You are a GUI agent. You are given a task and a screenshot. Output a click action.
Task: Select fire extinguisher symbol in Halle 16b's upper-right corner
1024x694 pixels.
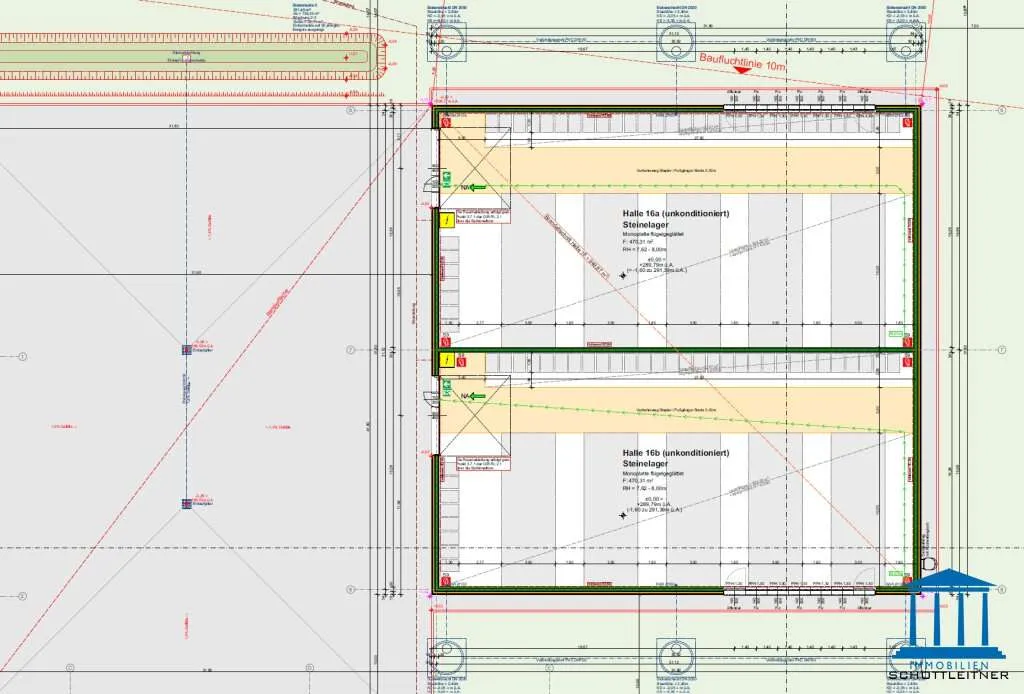[907, 362]
